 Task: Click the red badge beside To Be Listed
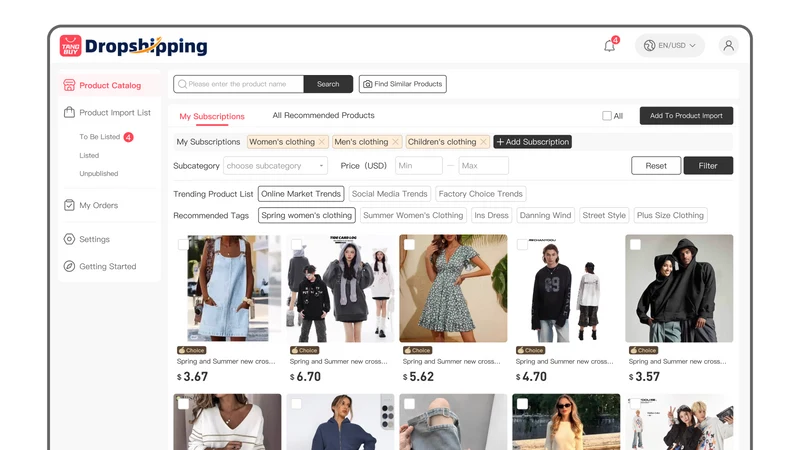click(x=129, y=137)
